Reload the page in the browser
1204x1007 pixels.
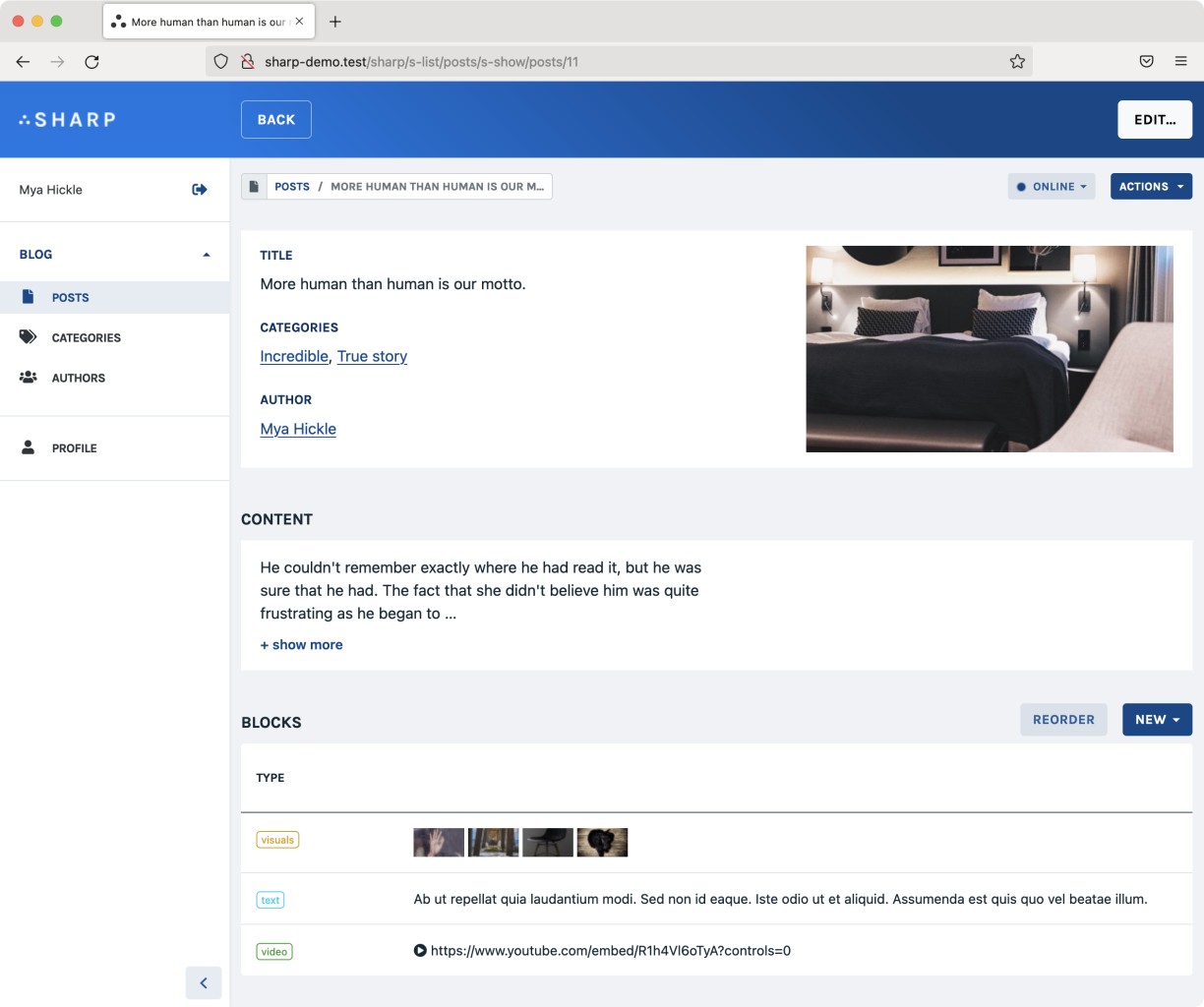click(91, 62)
